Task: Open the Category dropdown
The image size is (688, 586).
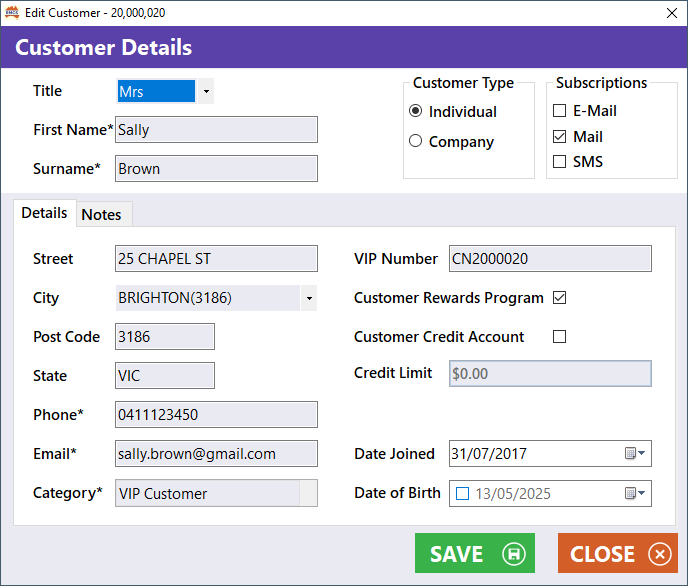Action: tap(308, 493)
